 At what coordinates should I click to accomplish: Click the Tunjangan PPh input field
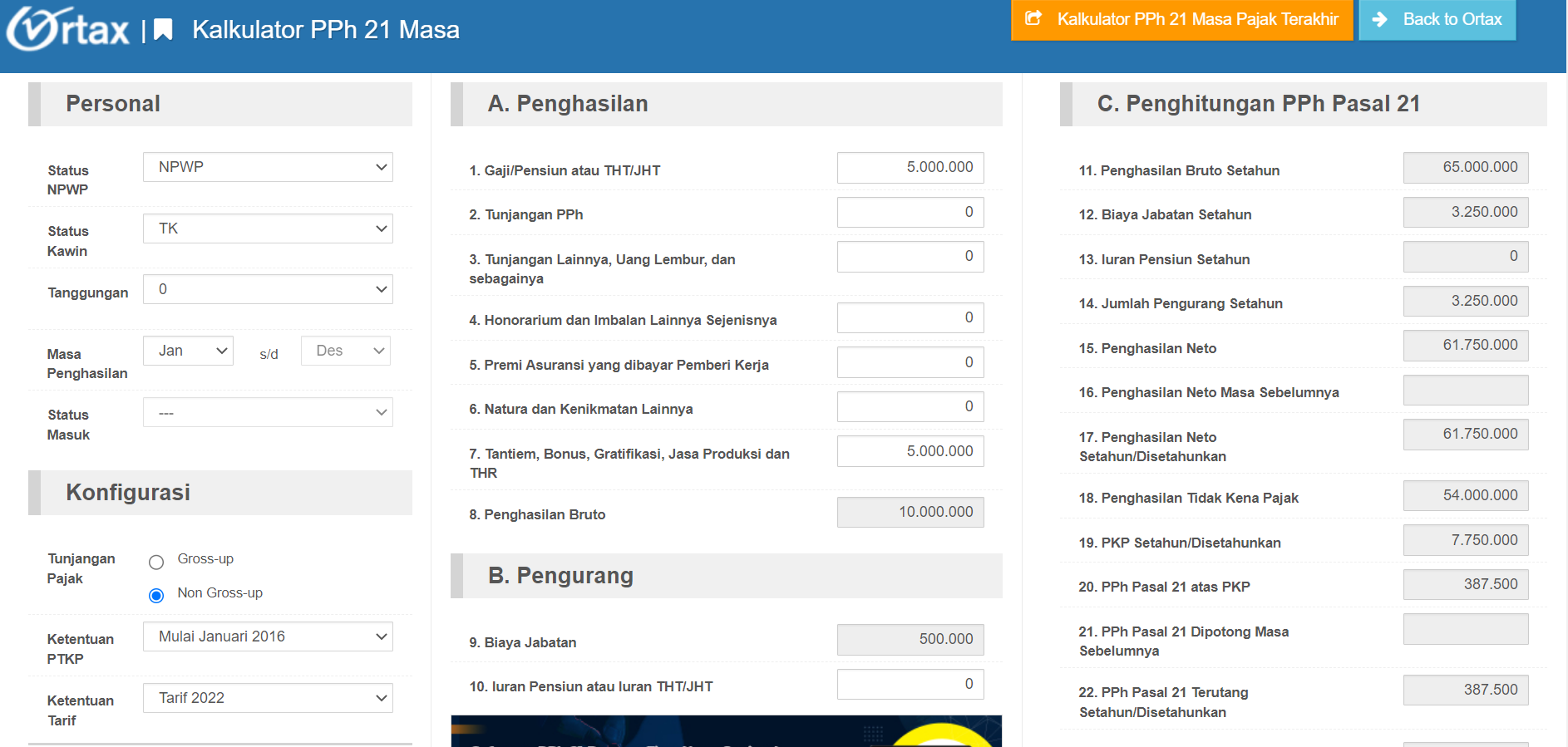(x=910, y=212)
